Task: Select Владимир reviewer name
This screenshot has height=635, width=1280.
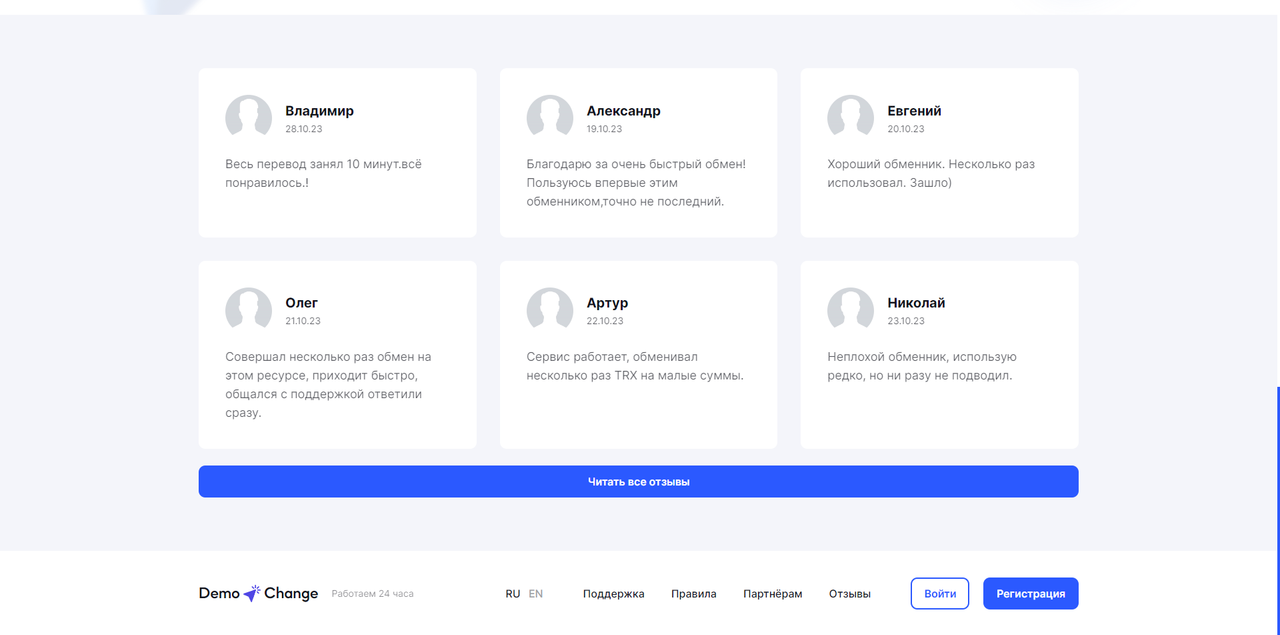Action: tap(319, 111)
